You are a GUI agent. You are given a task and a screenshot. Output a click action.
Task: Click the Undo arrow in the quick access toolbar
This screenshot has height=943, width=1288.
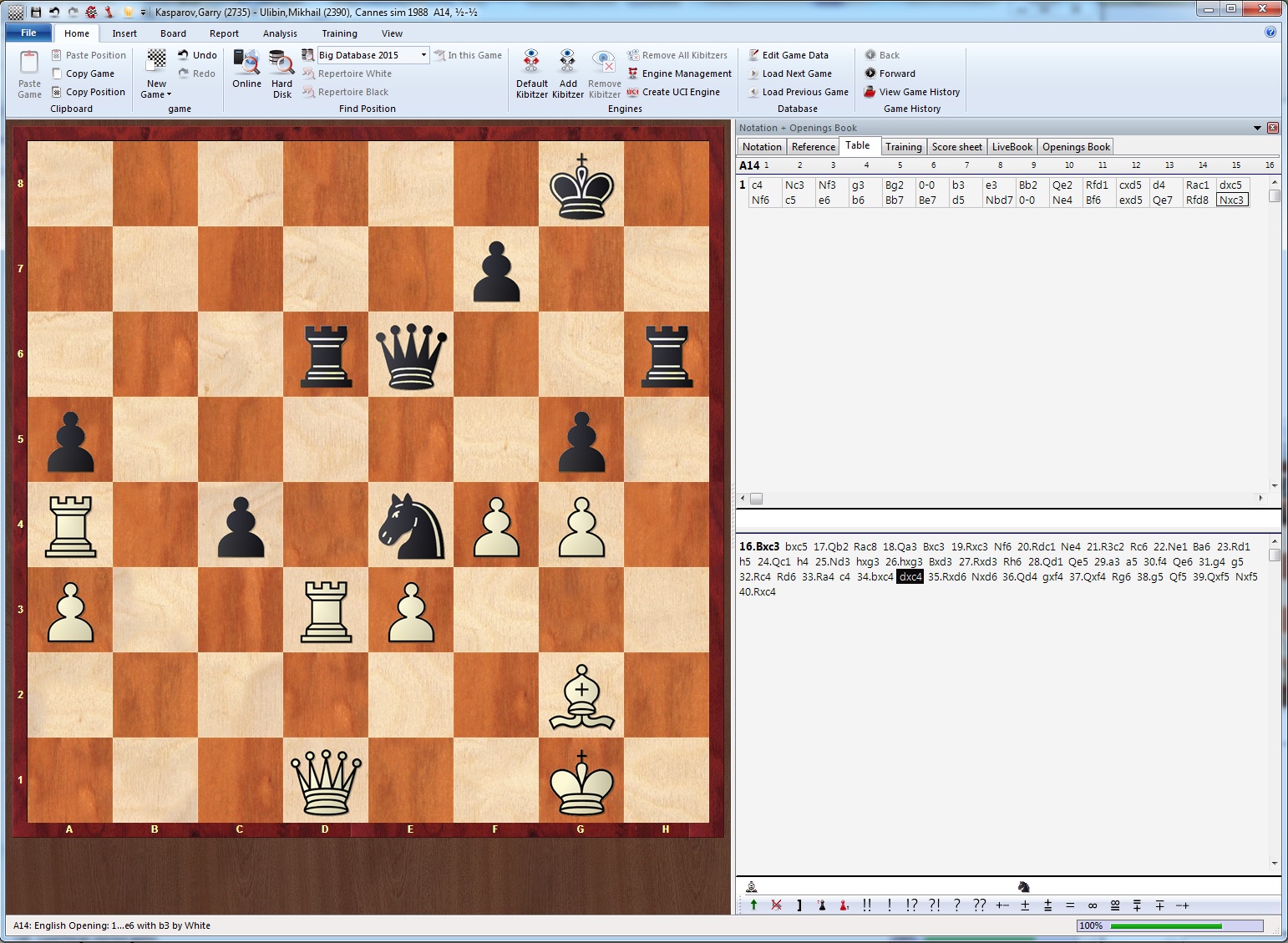[x=54, y=12]
